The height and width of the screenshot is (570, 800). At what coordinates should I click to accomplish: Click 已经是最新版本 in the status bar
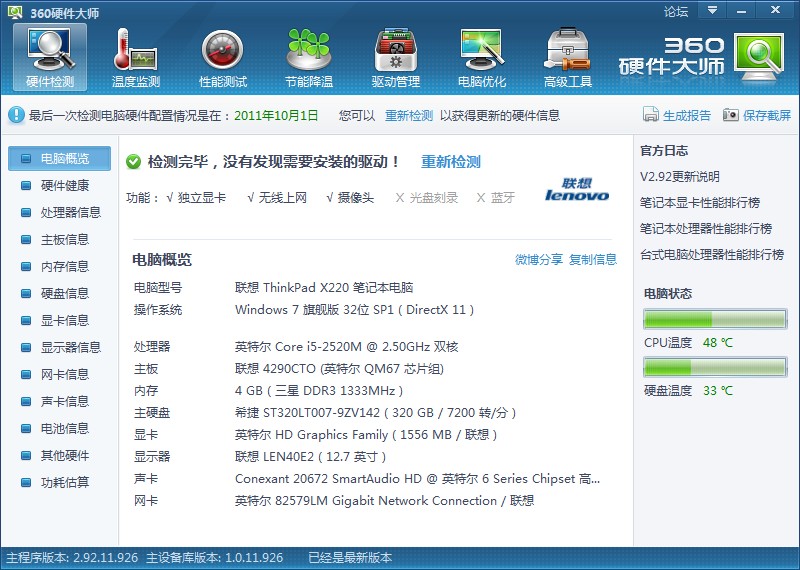(x=350, y=558)
